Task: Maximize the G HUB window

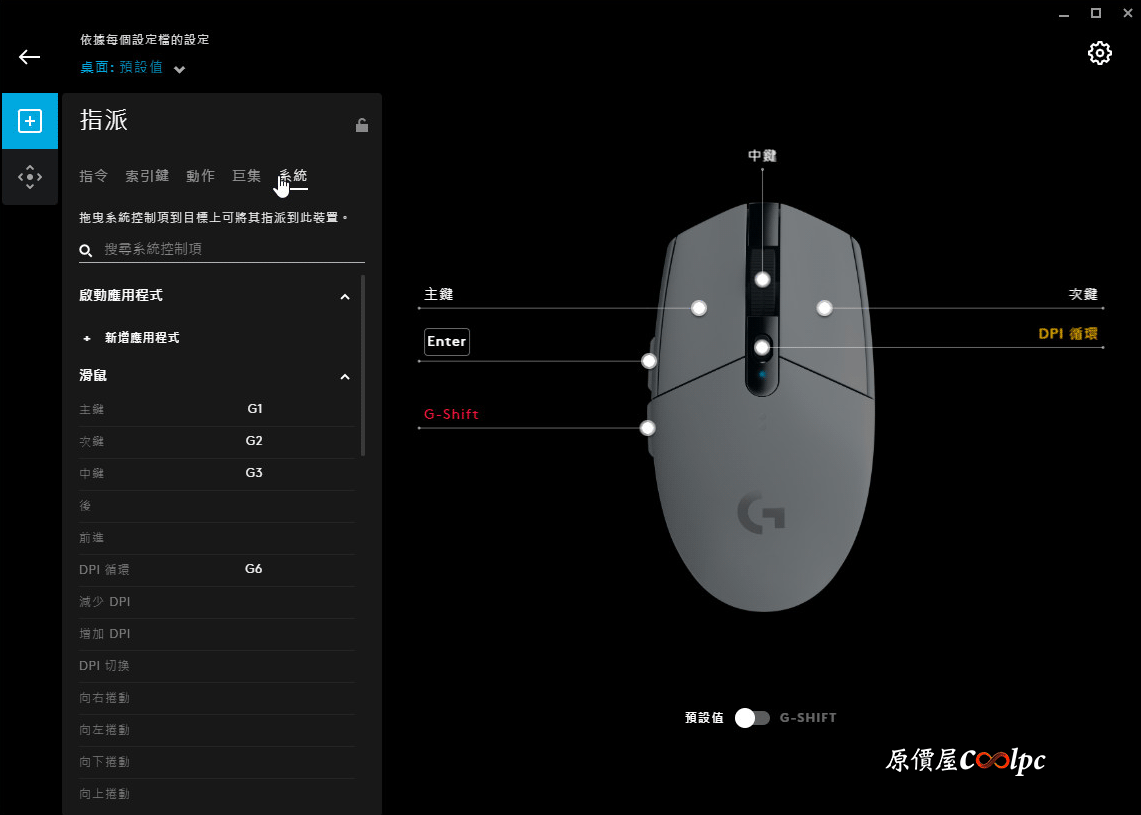Action: pyautogui.click(x=1096, y=13)
